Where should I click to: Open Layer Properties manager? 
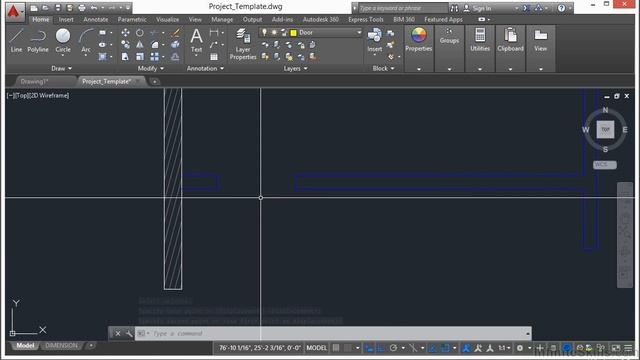[243, 44]
